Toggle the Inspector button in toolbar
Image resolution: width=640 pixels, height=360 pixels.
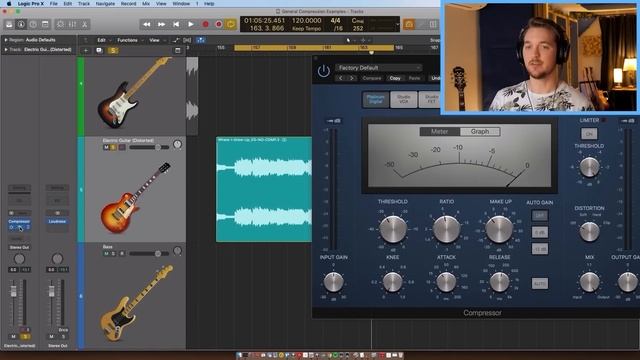tap(21, 24)
